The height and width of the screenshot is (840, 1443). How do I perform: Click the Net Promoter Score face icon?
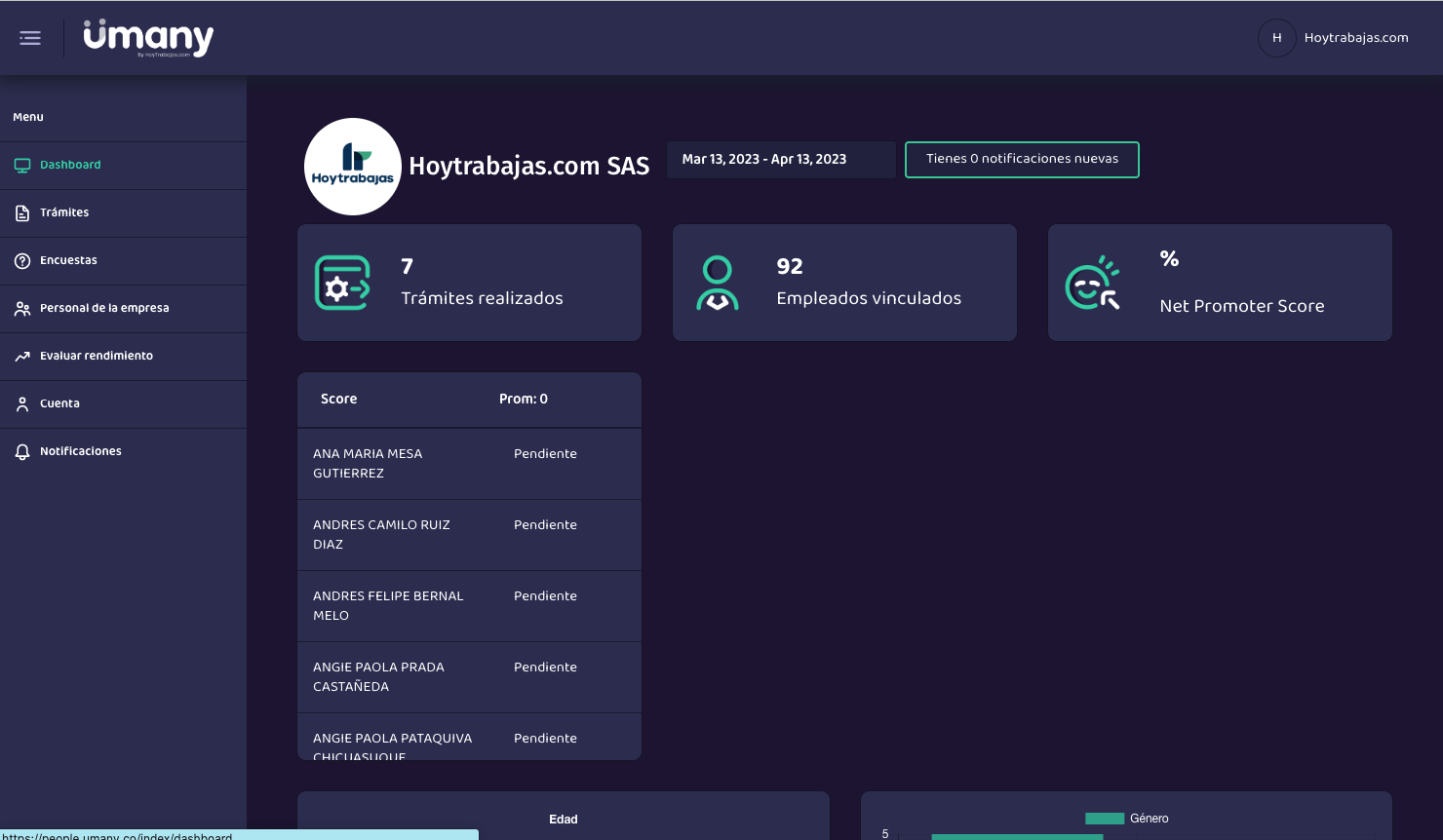[x=1093, y=283]
